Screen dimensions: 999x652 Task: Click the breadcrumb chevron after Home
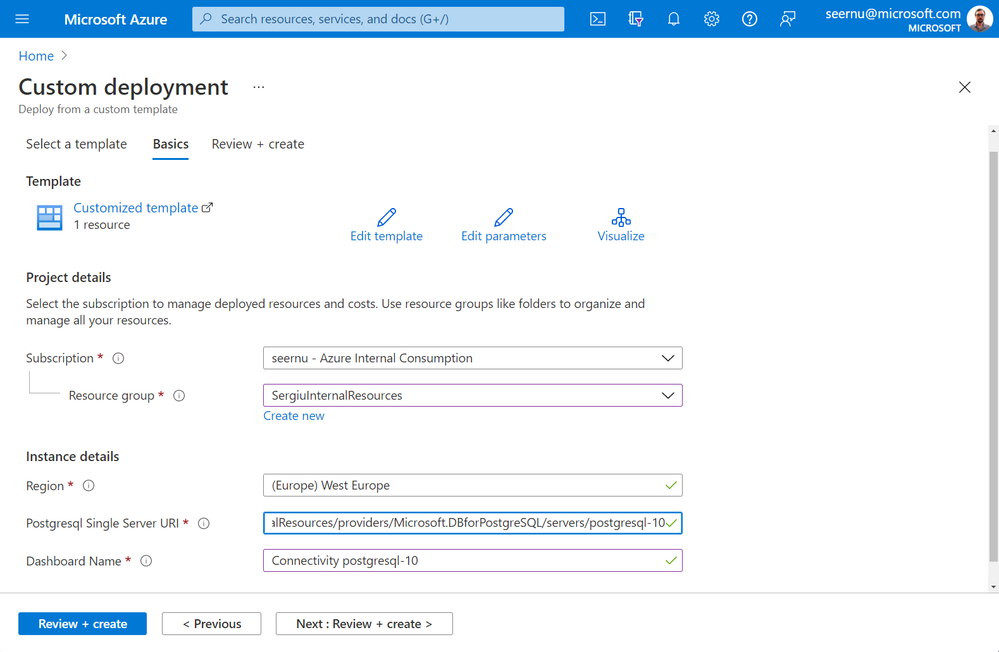tap(64, 56)
